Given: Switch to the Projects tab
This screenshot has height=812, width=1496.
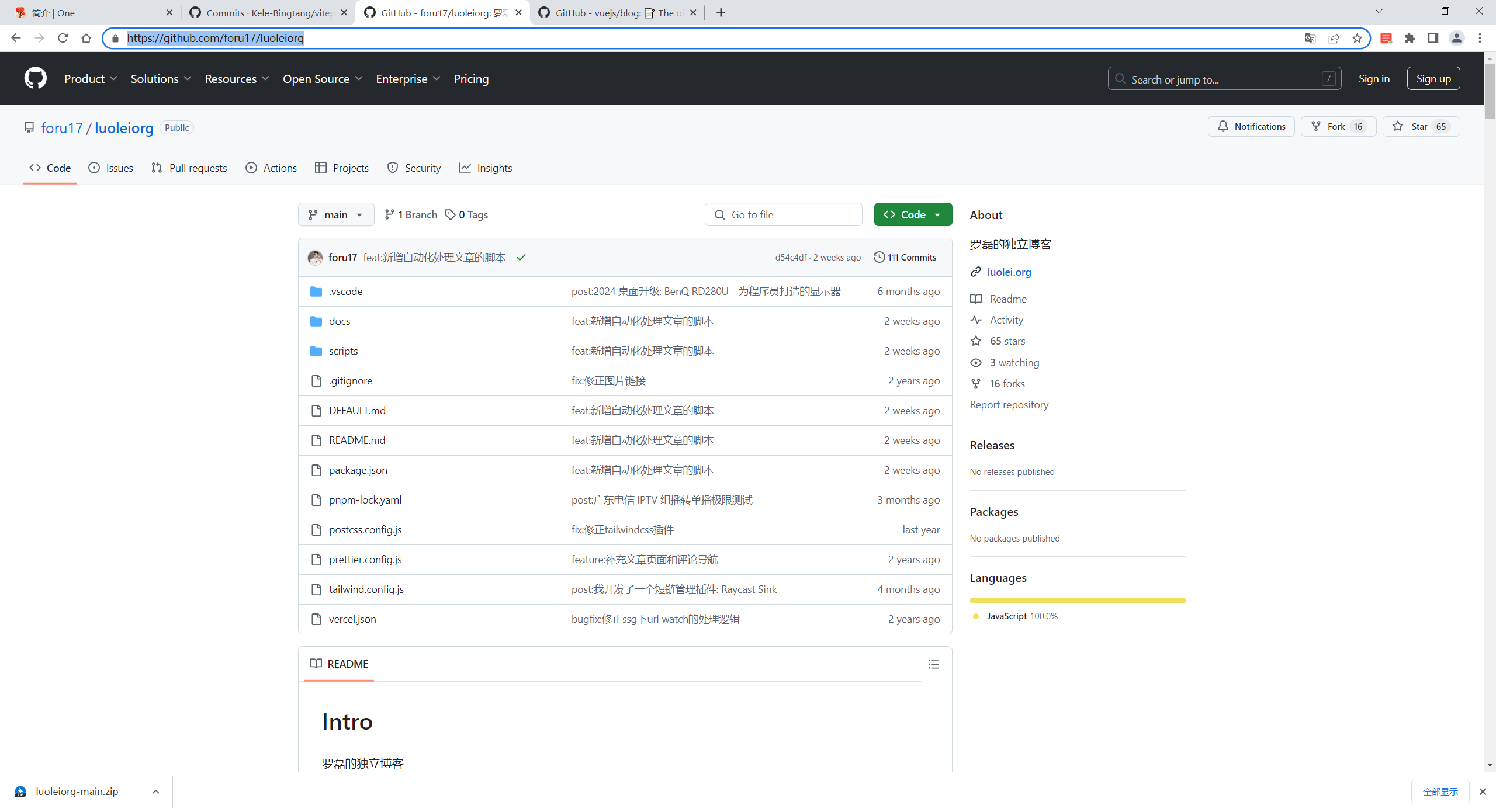Looking at the screenshot, I should [341, 168].
